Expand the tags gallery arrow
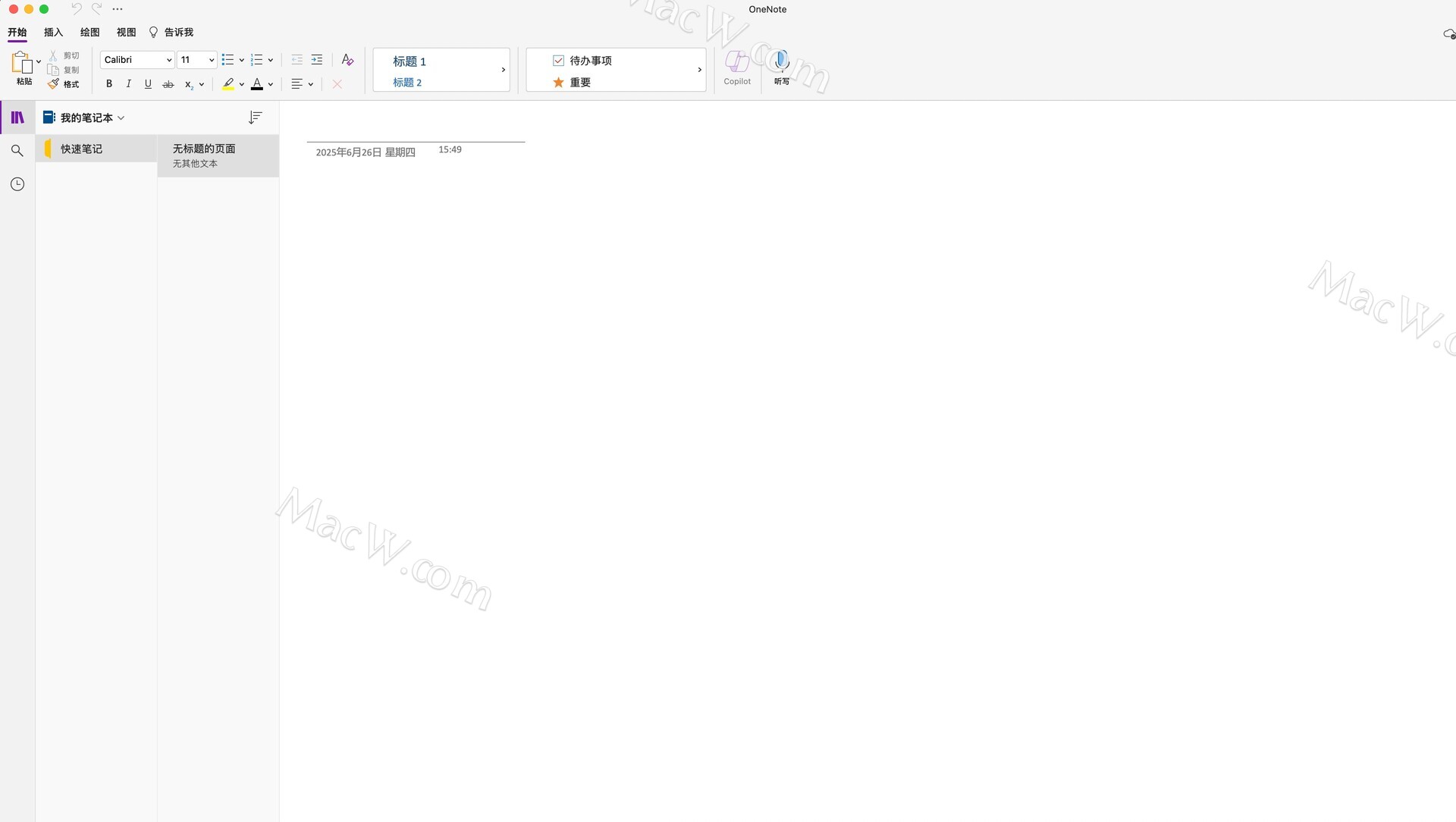The image size is (1456, 822). click(x=699, y=70)
